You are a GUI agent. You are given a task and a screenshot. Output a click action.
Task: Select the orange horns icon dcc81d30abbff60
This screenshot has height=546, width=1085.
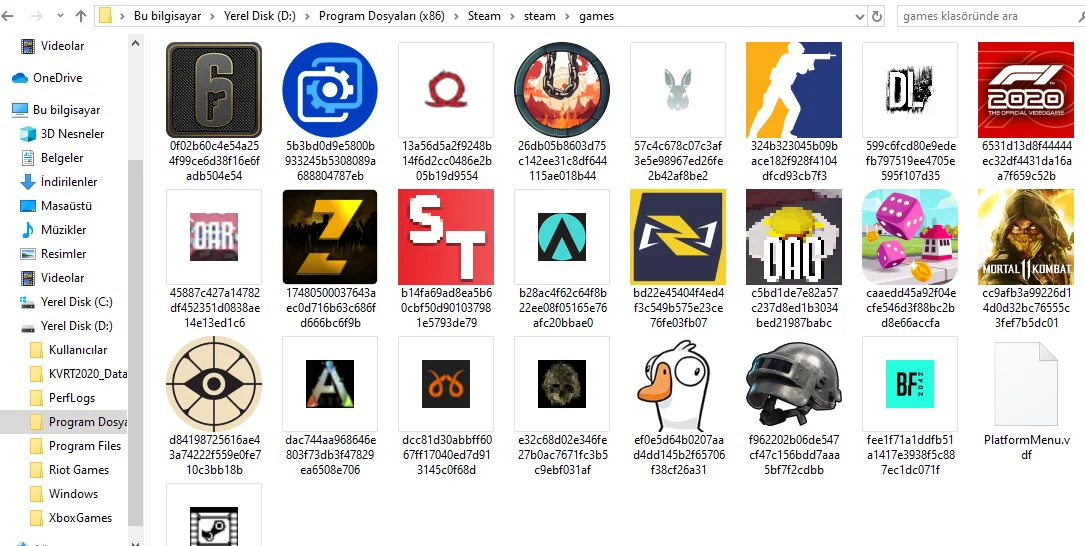click(x=446, y=384)
